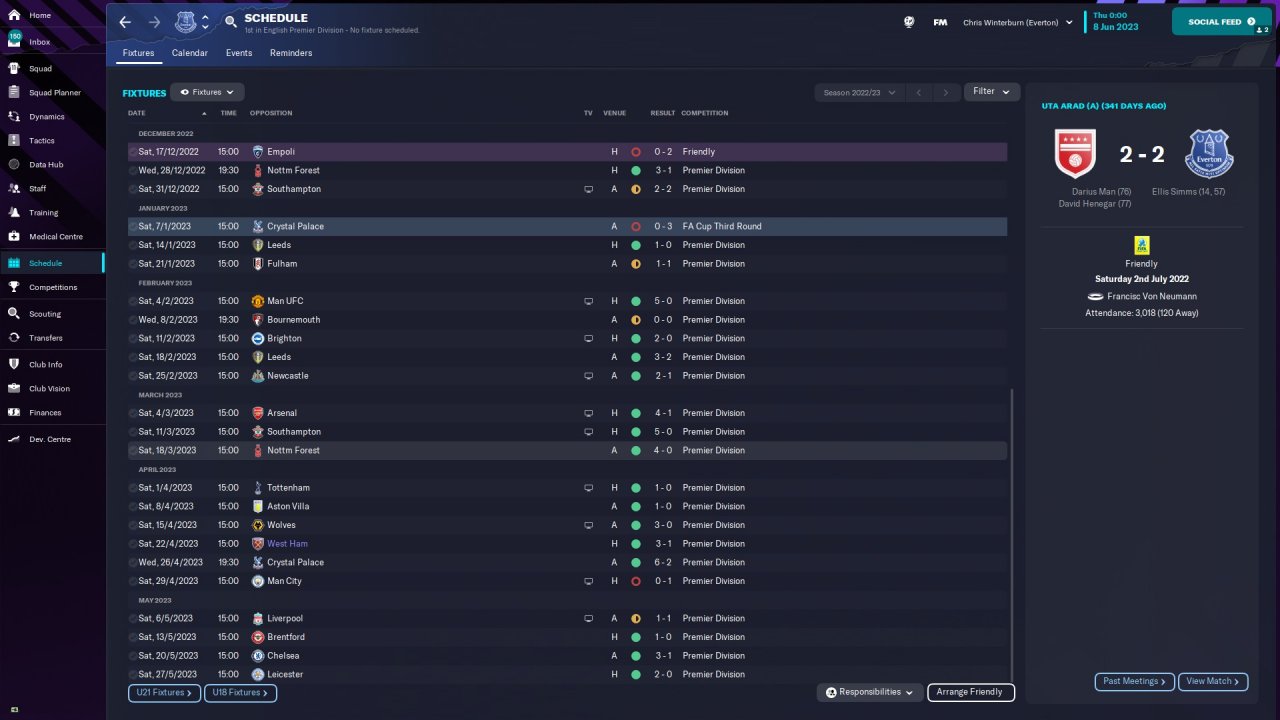
Task: Expand the Fixtures view dropdown
Action: coord(207,92)
